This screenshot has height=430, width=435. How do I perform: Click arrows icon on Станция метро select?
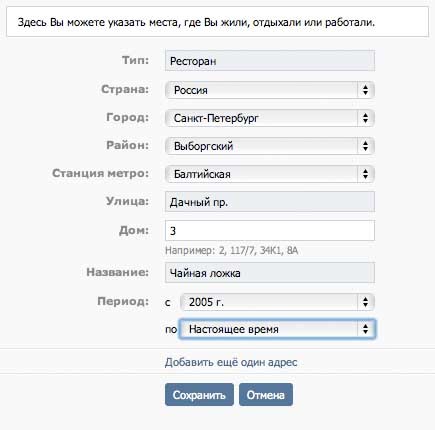[x=366, y=174]
